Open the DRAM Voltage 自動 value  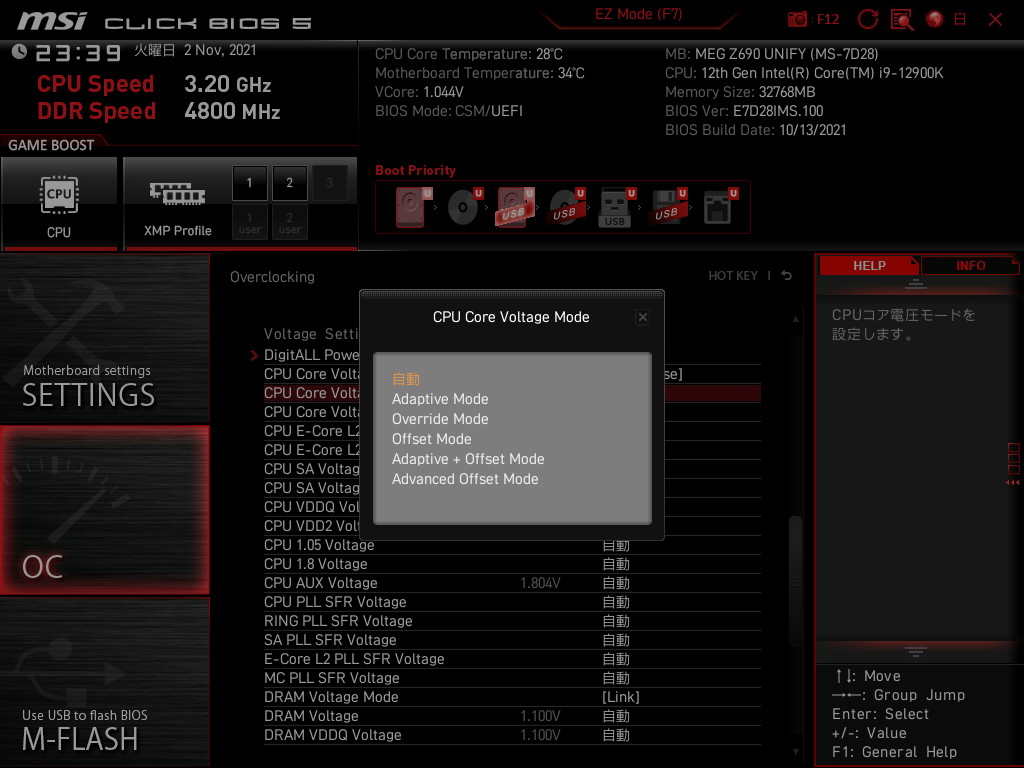point(616,716)
